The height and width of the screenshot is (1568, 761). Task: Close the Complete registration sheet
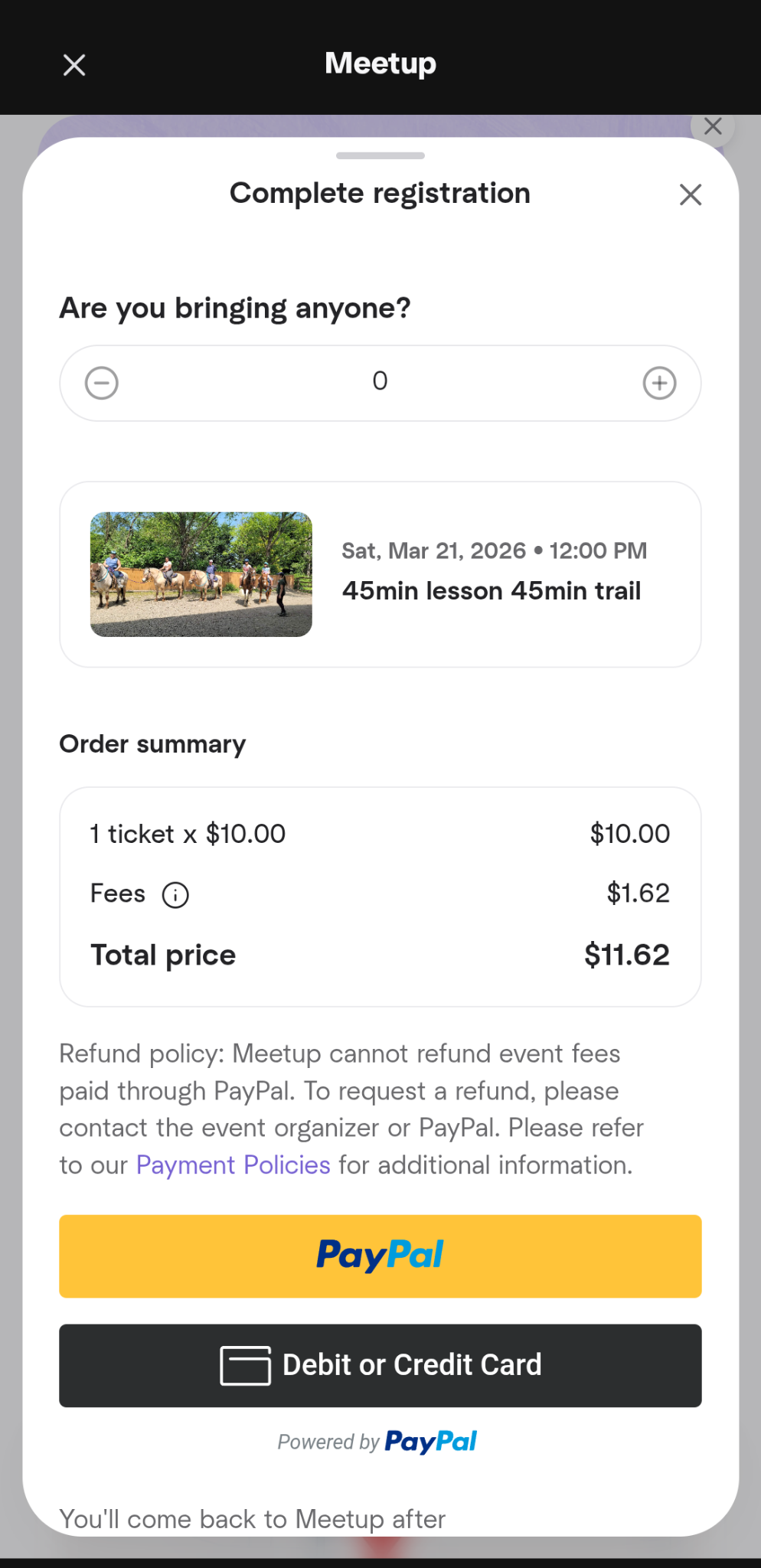(691, 194)
